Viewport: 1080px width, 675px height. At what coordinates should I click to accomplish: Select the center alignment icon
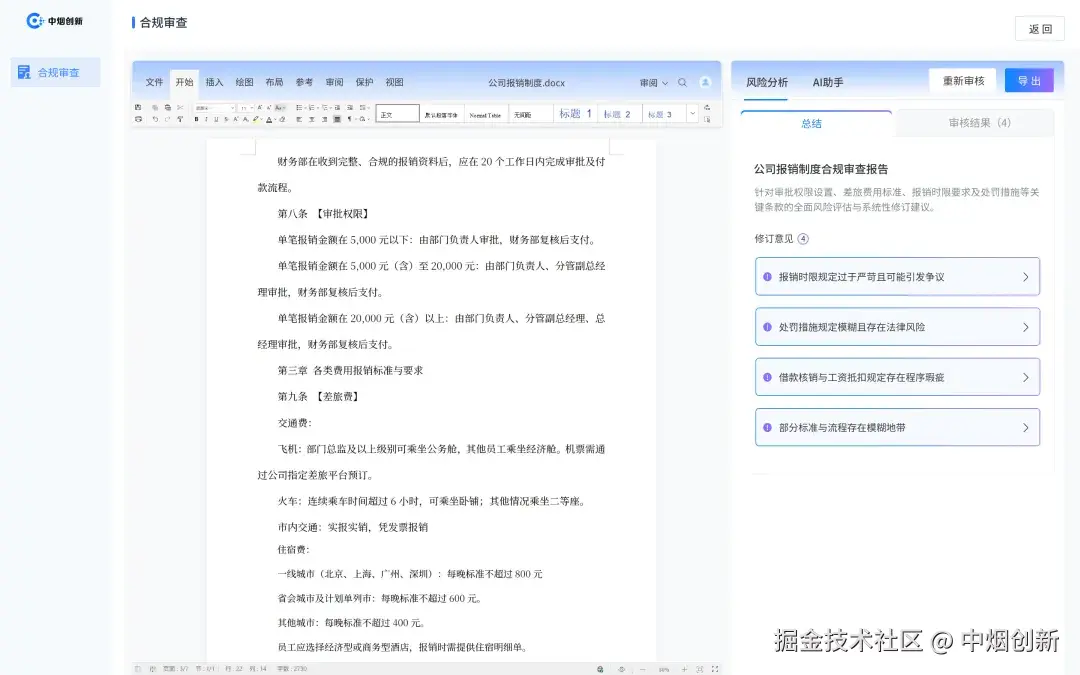pos(311,118)
